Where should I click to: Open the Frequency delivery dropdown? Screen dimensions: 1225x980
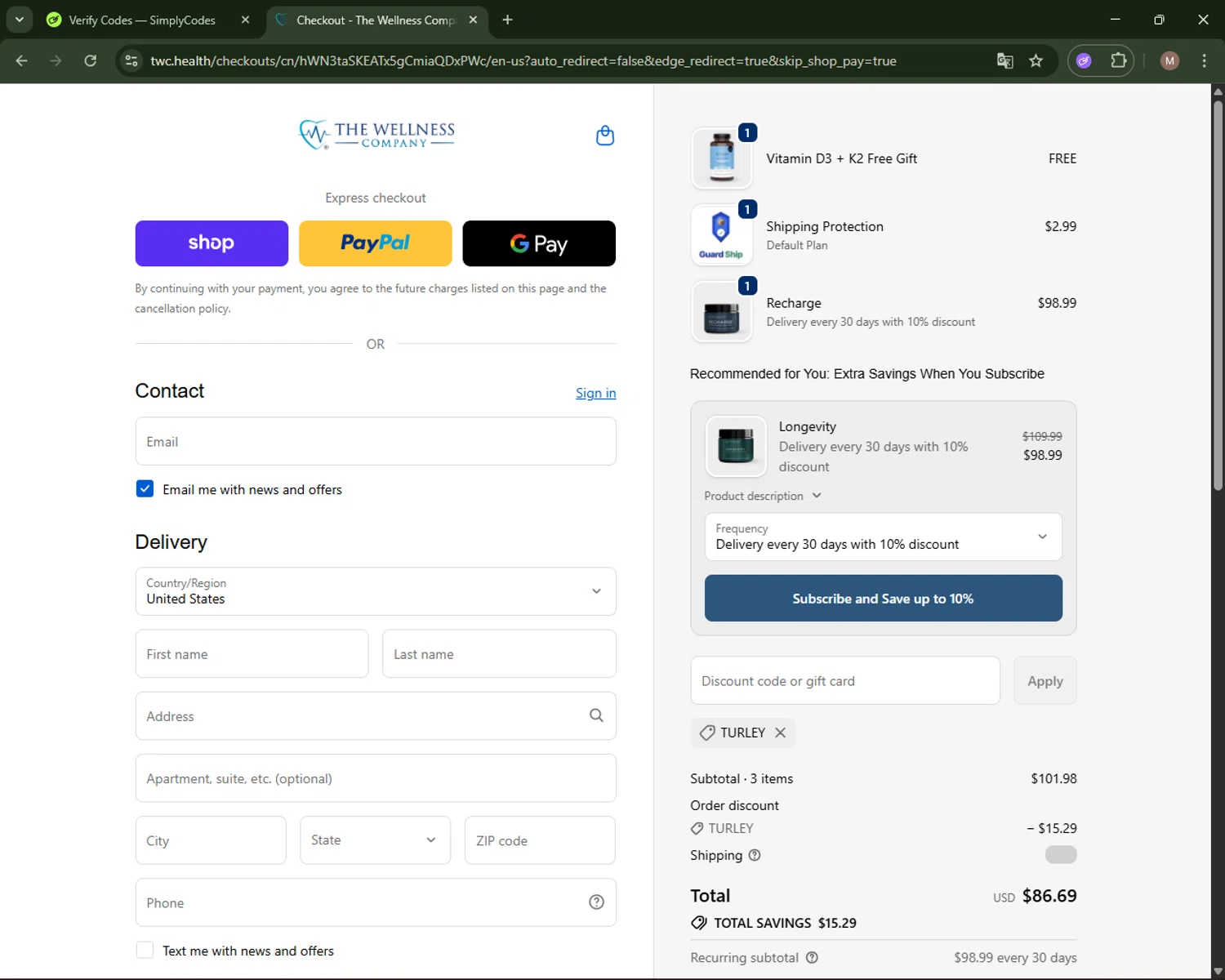pyautogui.click(x=883, y=537)
